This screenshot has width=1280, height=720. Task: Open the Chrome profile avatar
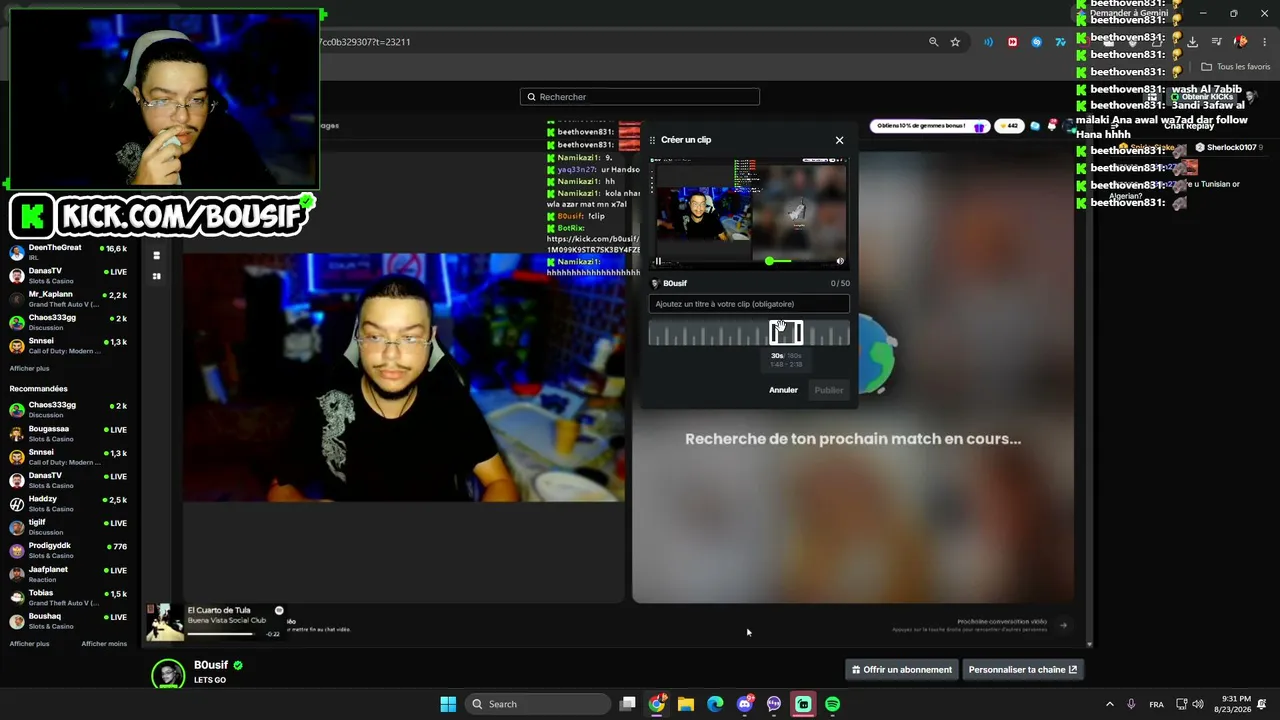[x=1241, y=42]
